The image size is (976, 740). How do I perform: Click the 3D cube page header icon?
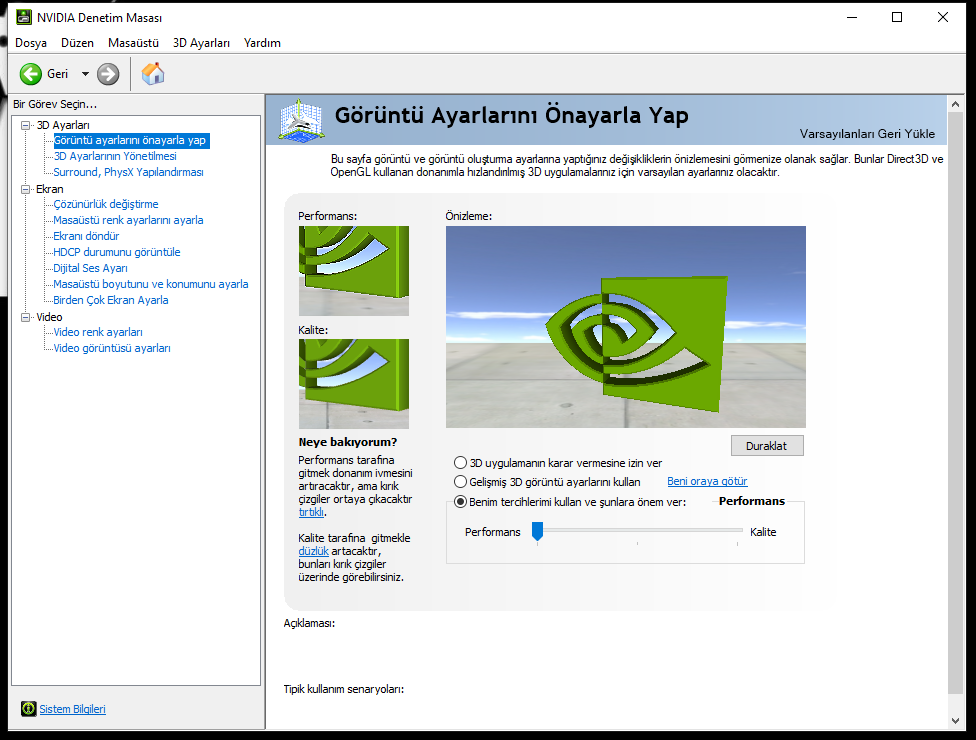301,121
